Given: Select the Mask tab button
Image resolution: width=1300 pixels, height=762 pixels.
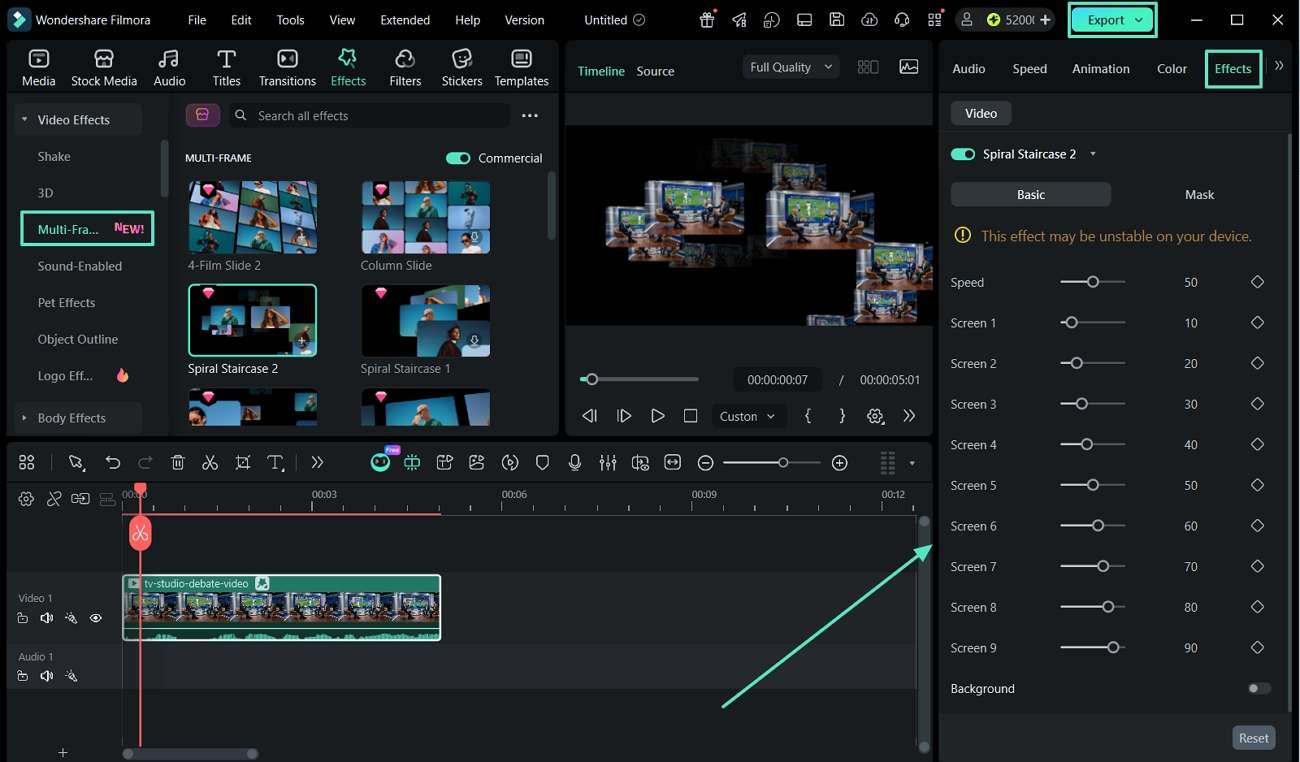Looking at the screenshot, I should 1199,194.
